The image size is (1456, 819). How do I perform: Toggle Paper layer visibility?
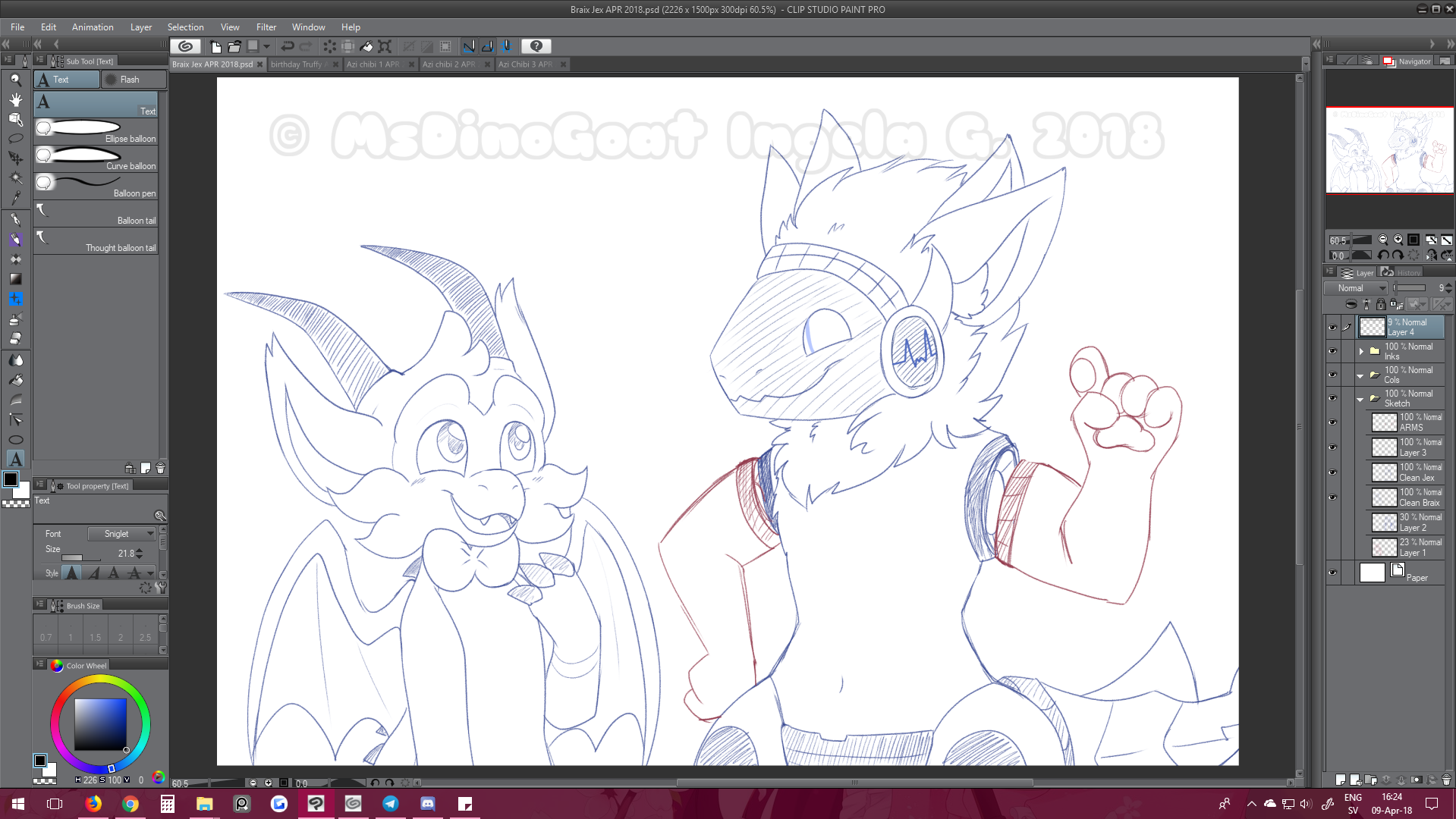coord(1332,573)
